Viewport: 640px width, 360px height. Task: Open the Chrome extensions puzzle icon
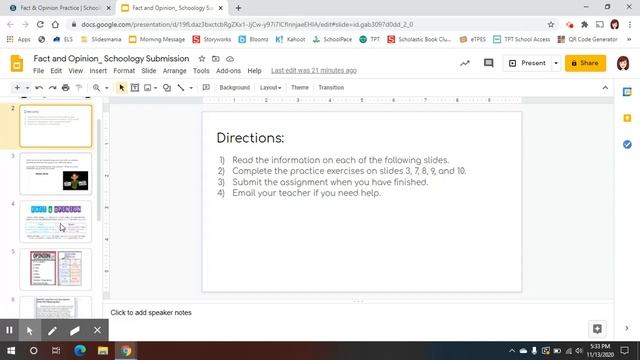point(584,24)
